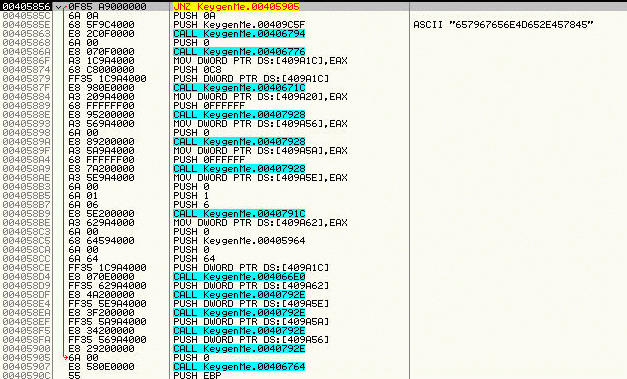Collapse the jump marker beside 0F85 A9000000
The height and width of the screenshot is (379, 627).
pos(59,7)
